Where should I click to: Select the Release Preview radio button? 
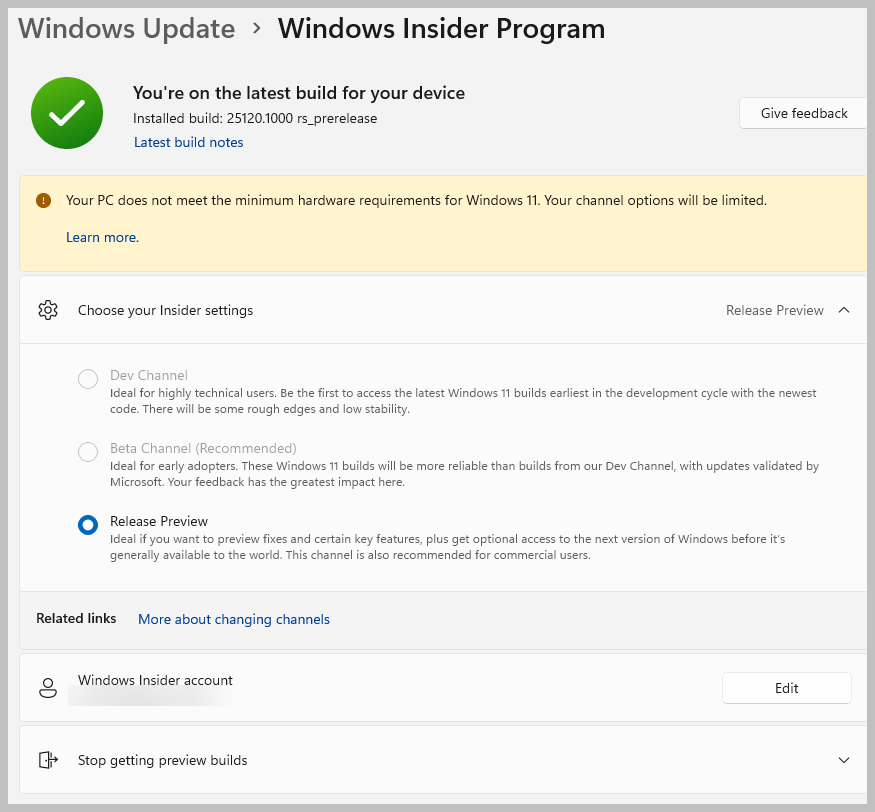(88, 525)
